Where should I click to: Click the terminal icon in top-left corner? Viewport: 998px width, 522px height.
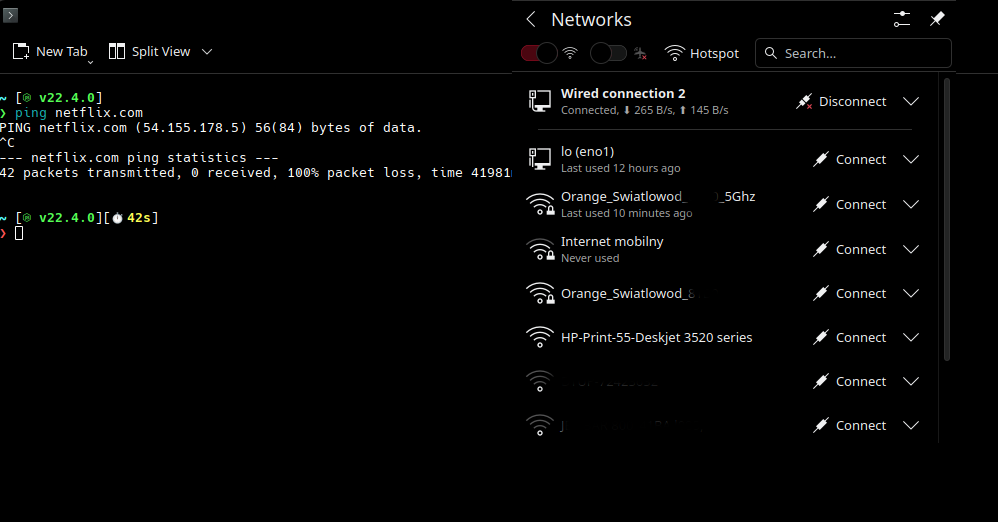(10, 15)
